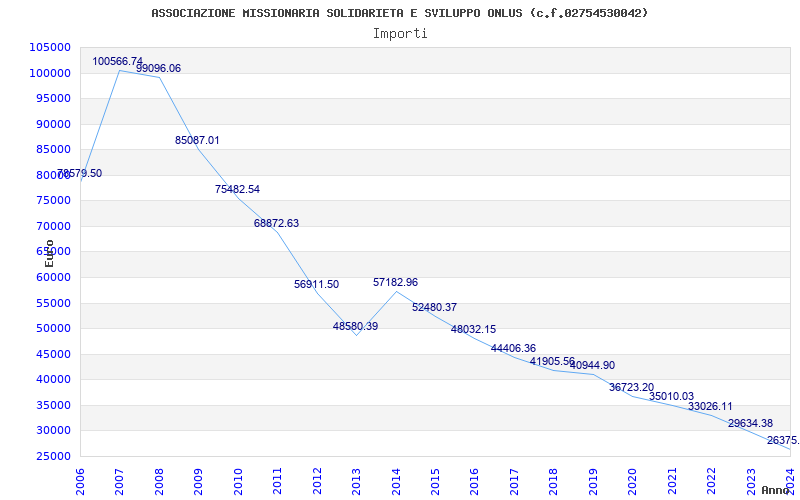Select the data label 75482.54
The height and width of the screenshot is (500, 800).
tap(237, 189)
